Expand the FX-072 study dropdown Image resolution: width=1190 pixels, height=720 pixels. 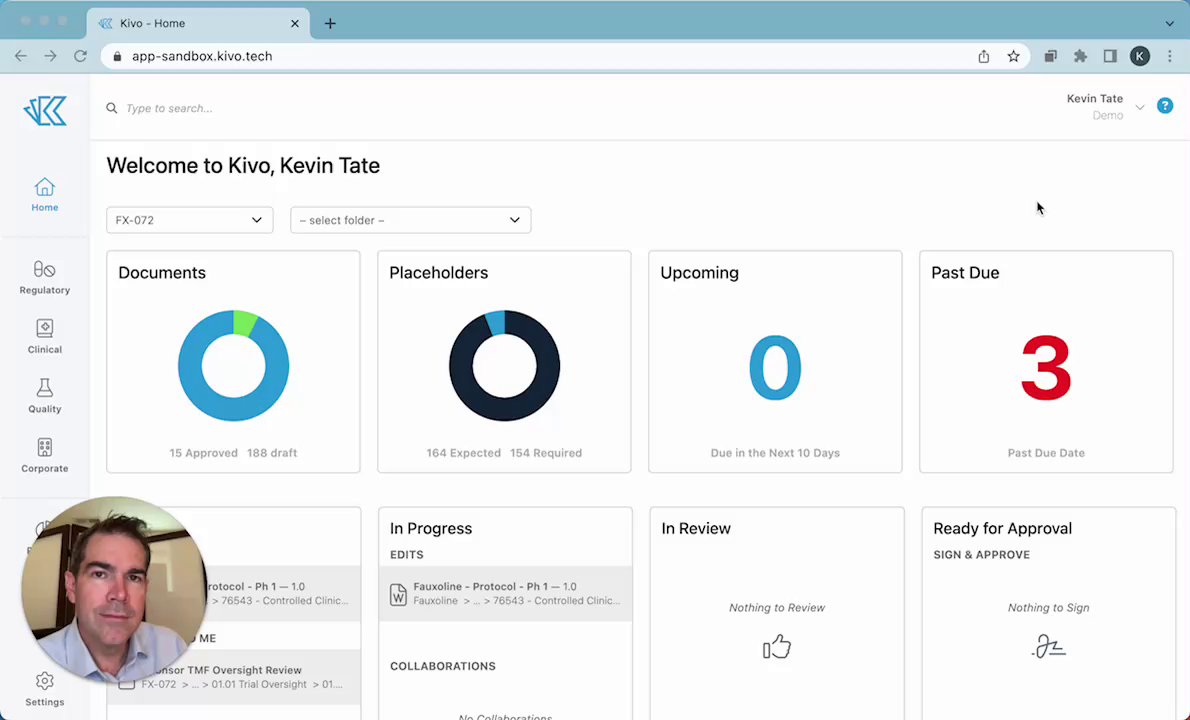[189, 220]
